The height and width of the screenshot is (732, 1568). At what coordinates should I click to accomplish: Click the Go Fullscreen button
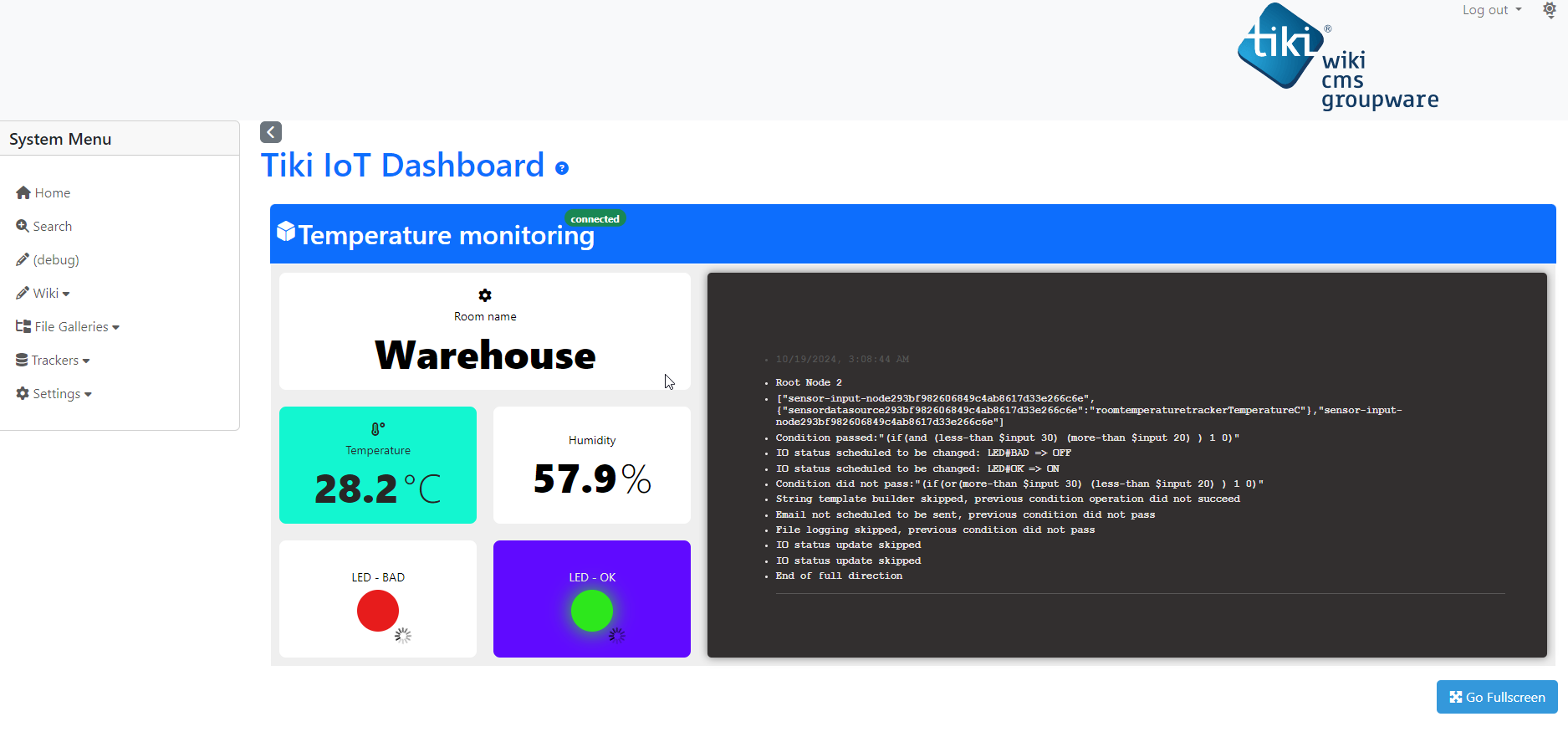pos(1496,697)
